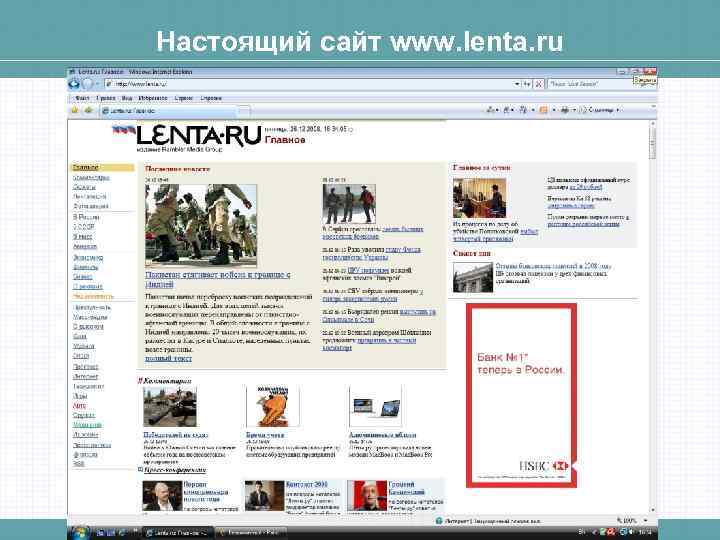This screenshot has width=720, height=540.
Task: Click the printer icon in command bar
Action: [x=565, y=110]
